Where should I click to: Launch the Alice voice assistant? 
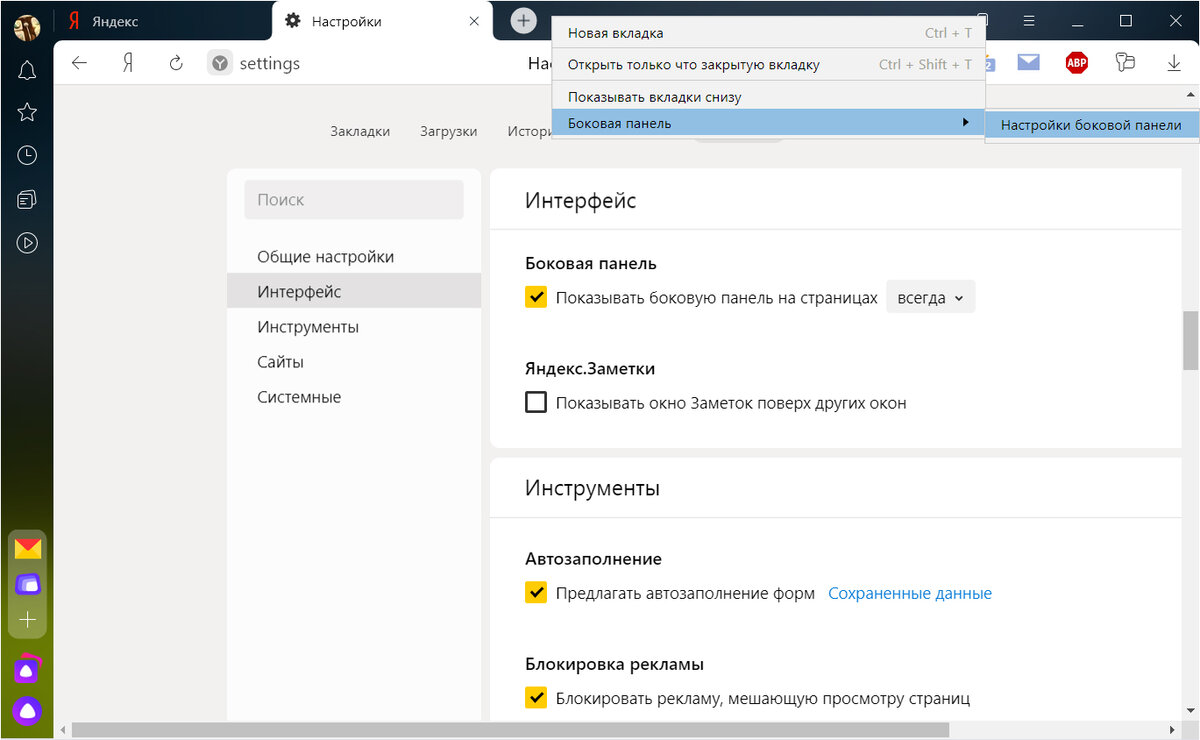(27, 710)
